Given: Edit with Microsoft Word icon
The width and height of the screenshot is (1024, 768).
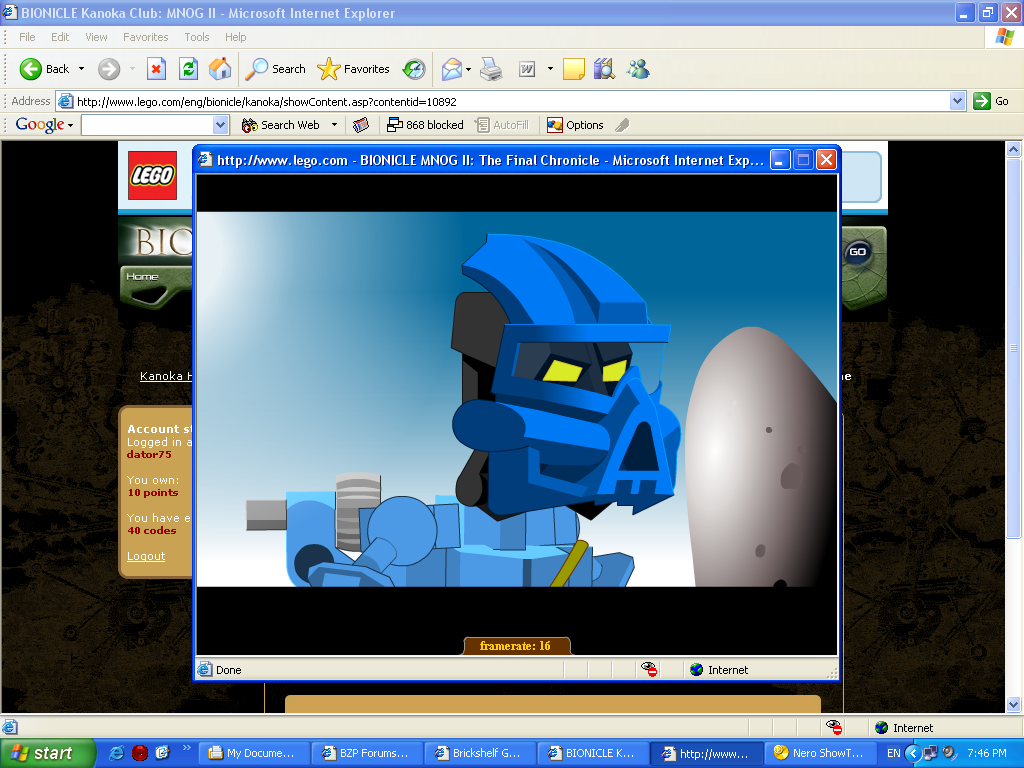Looking at the screenshot, I should (x=526, y=69).
